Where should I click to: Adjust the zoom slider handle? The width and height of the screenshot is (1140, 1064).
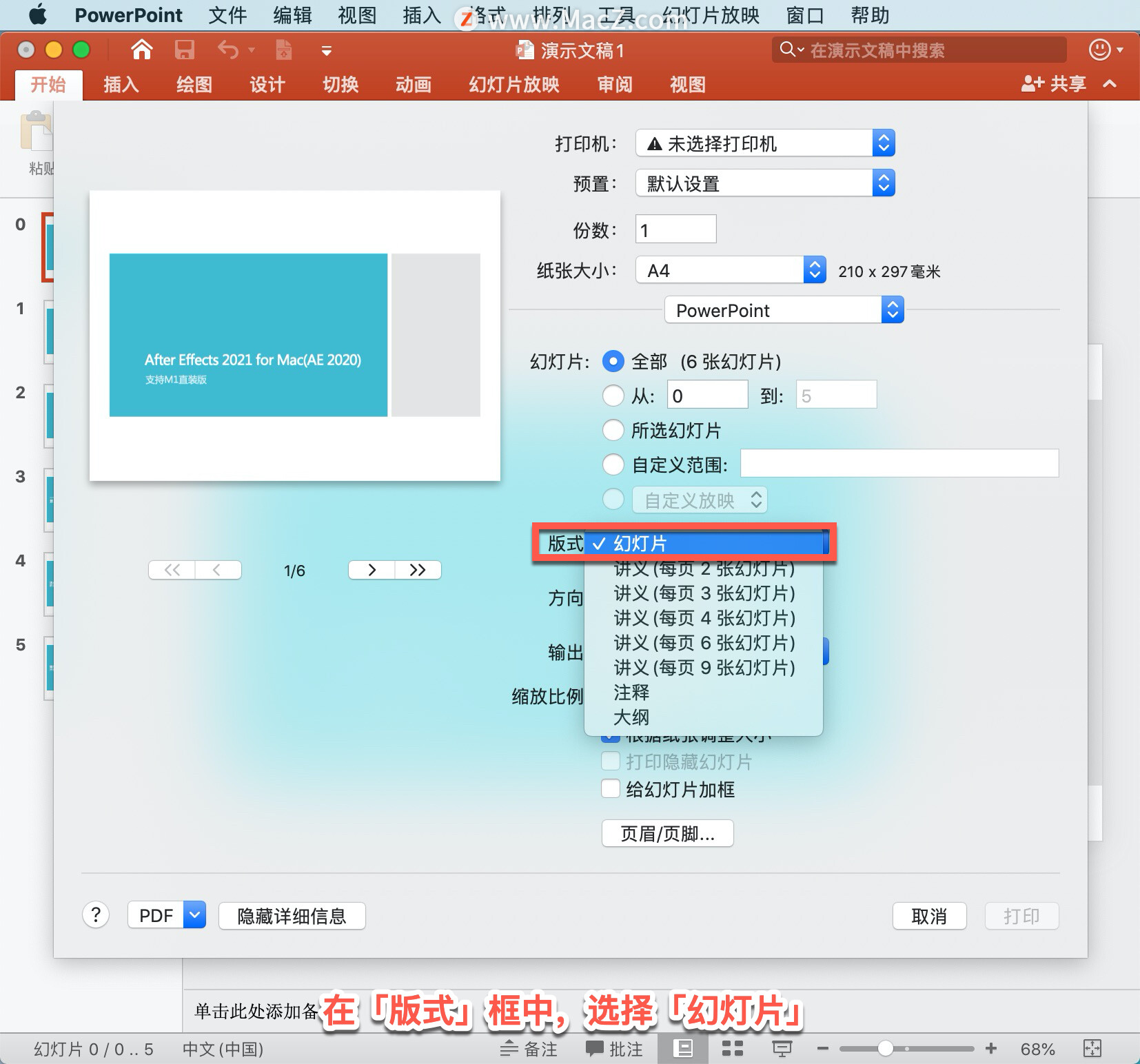click(x=886, y=1049)
